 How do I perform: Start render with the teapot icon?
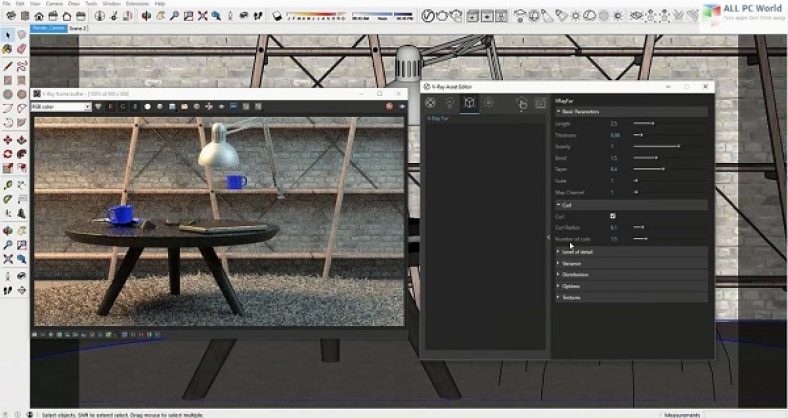[x=442, y=16]
